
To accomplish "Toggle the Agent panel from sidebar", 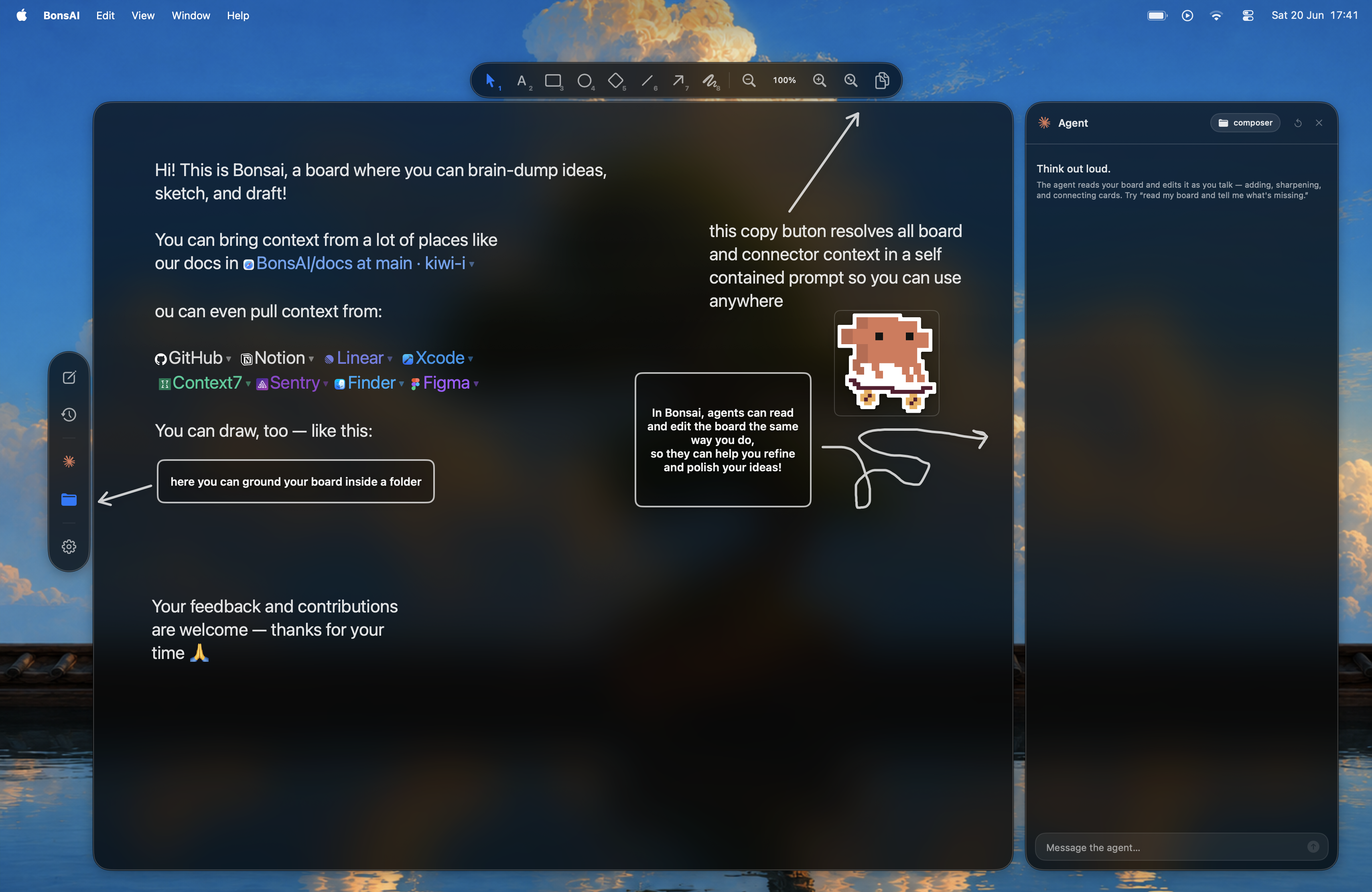I will tap(69, 462).
